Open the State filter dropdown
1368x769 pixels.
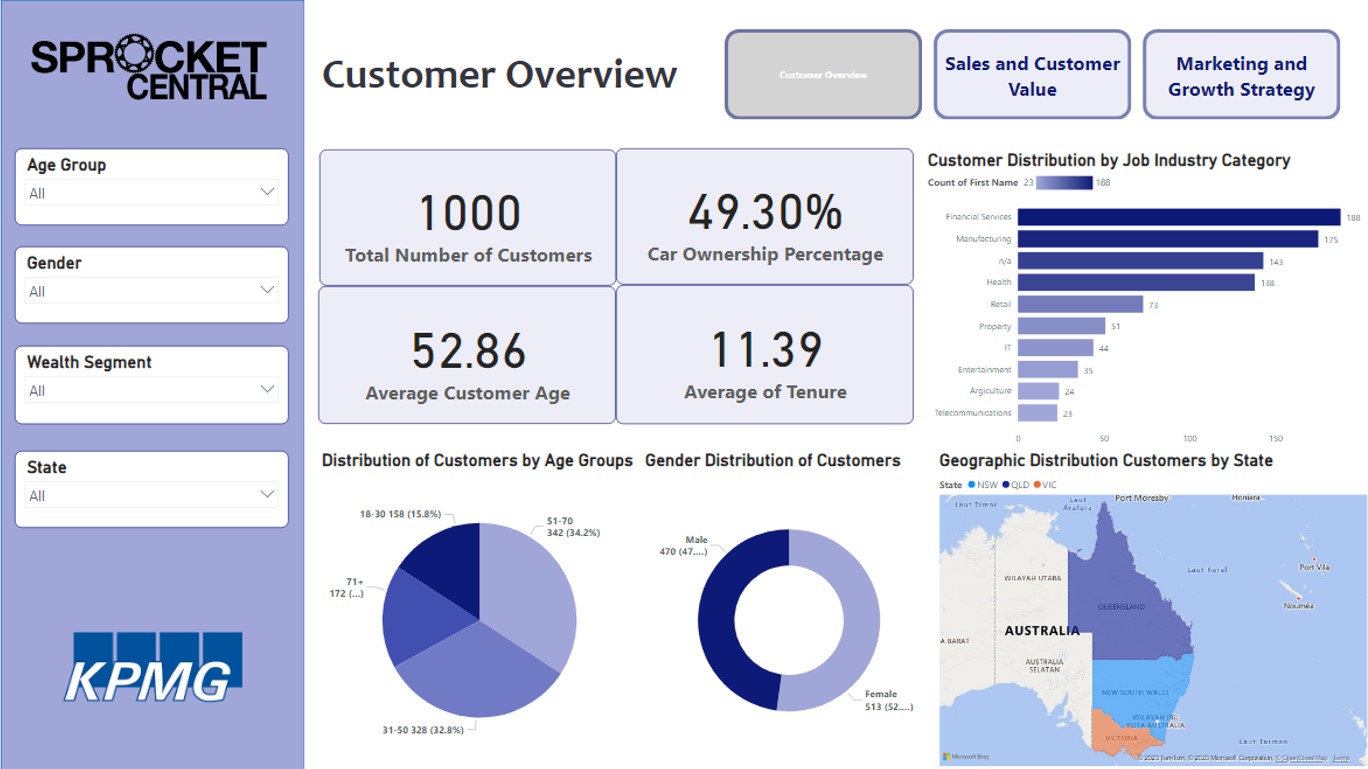267,494
